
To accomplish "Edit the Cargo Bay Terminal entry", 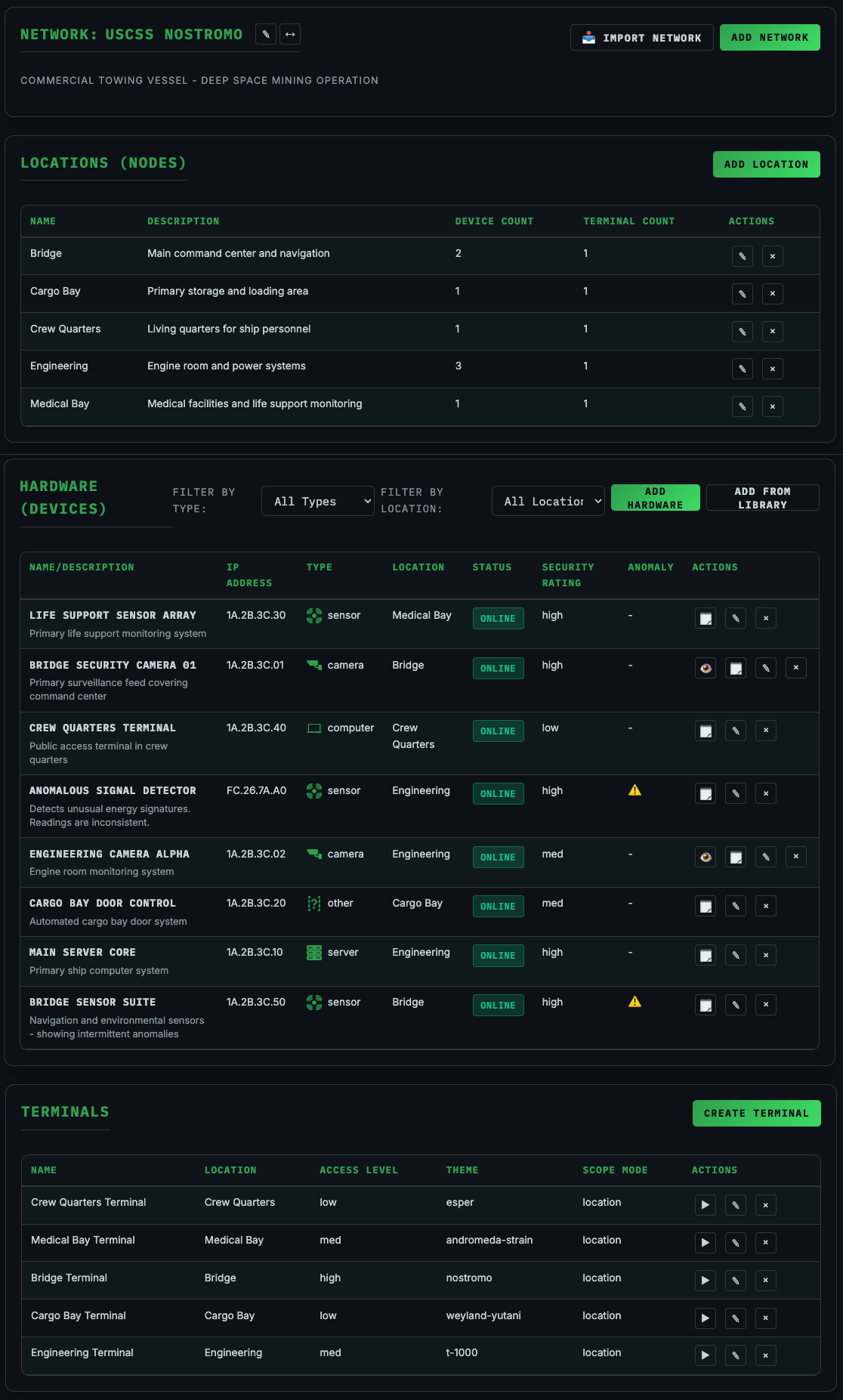I will [x=736, y=1318].
